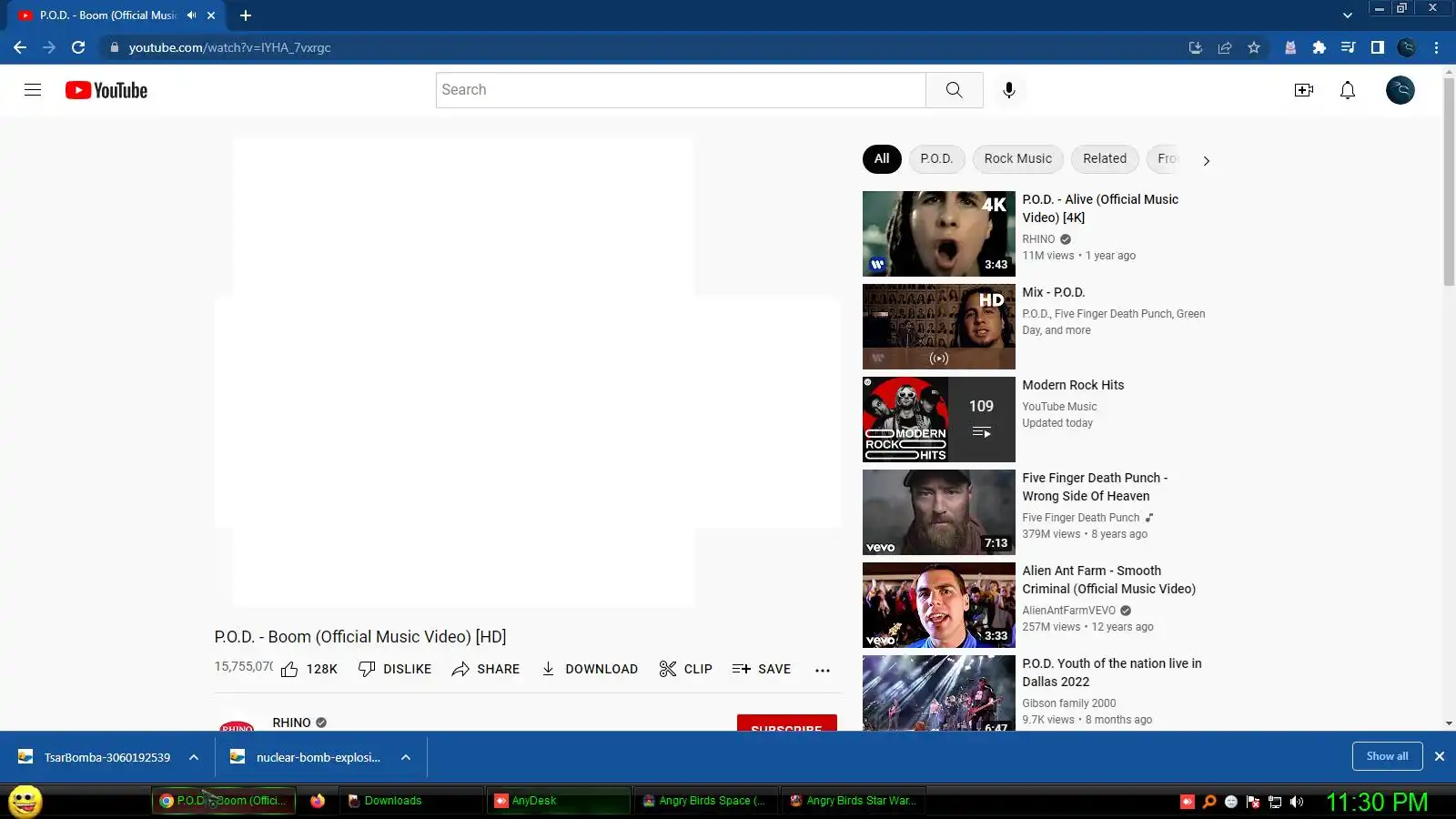Toggle the browser side panel
The image size is (1456, 819).
click(x=1377, y=47)
